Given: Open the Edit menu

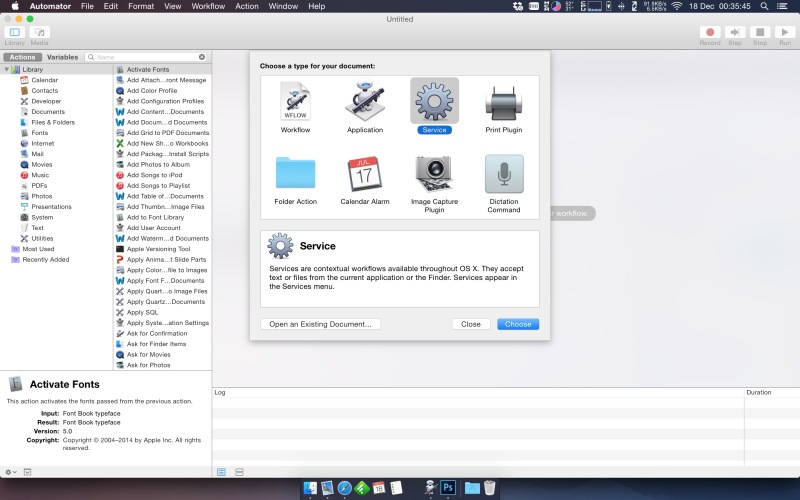Looking at the screenshot, I should click(x=111, y=6).
